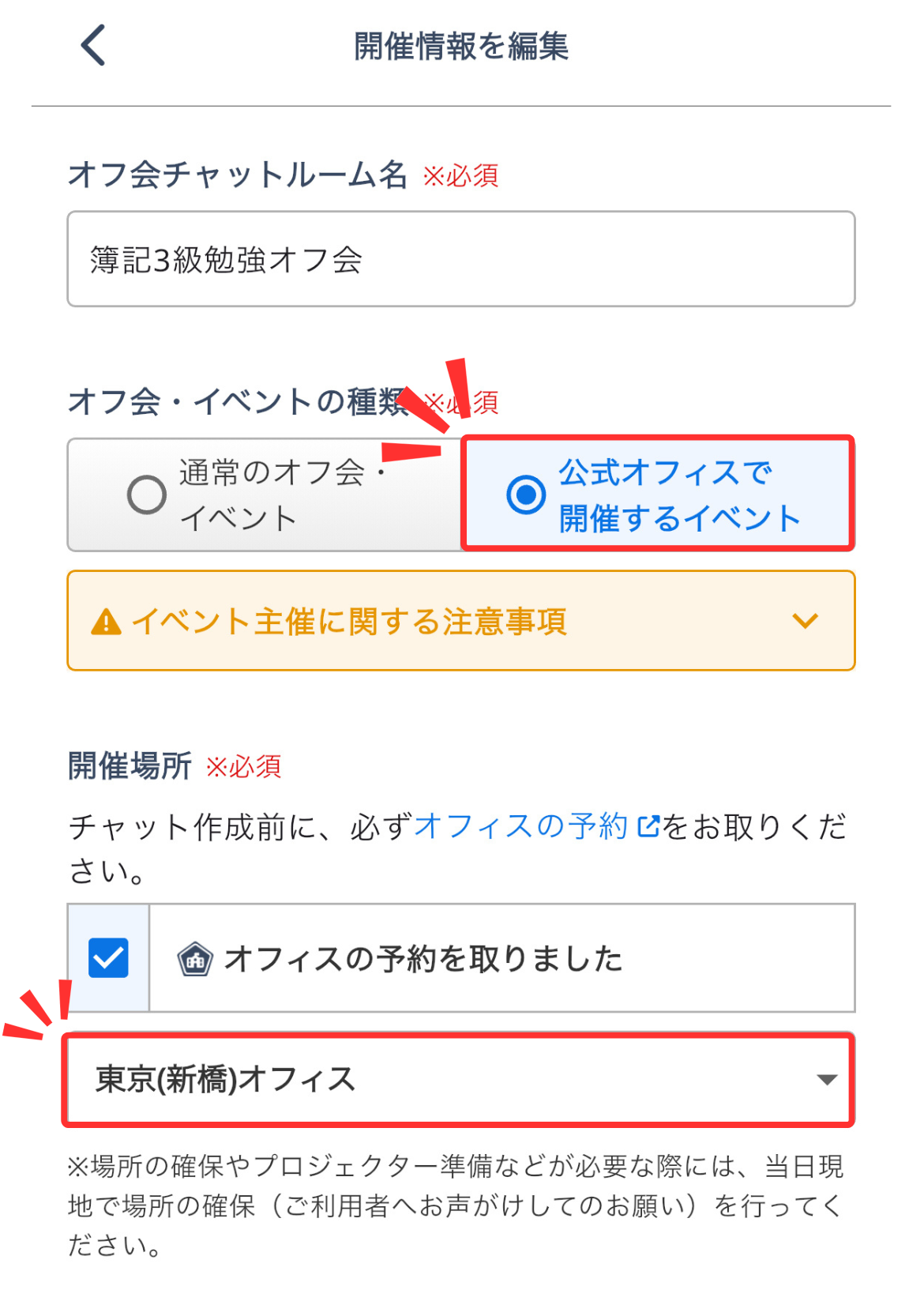Tap the back arrow icon
Screen dimensions: 924x1301
(x=94, y=45)
